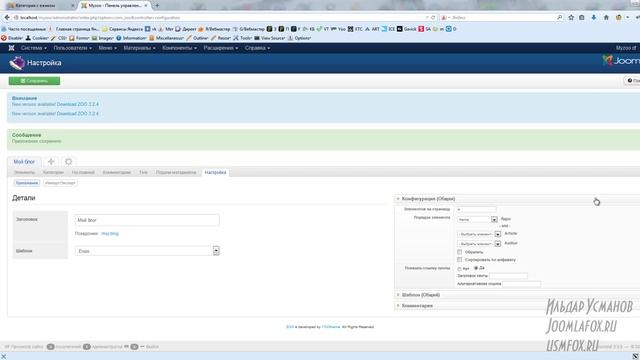Switch to the Элементы tab
The height and width of the screenshot is (360, 640).
tap(24, 172)
